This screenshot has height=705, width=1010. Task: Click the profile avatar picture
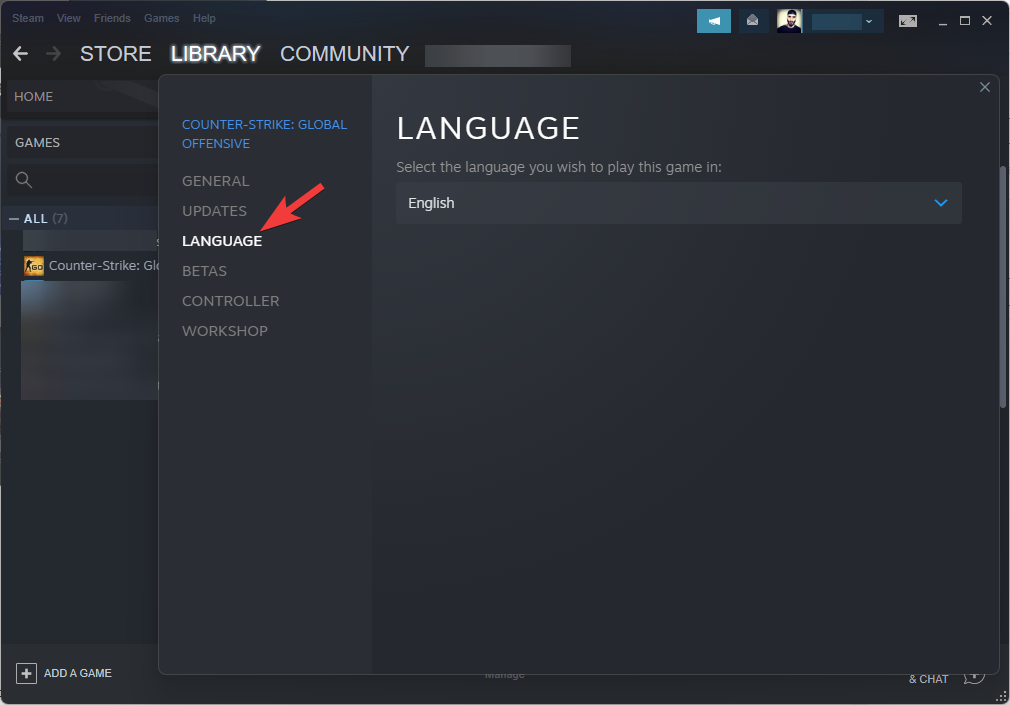click(789, 21)
